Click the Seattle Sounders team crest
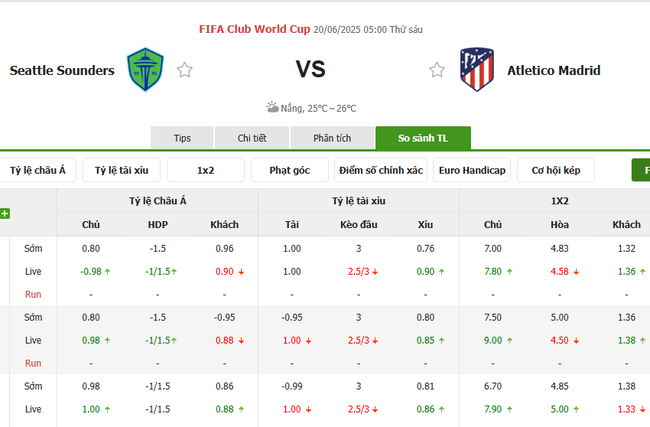Screen dimensions: 650x427 click(147, 70)
